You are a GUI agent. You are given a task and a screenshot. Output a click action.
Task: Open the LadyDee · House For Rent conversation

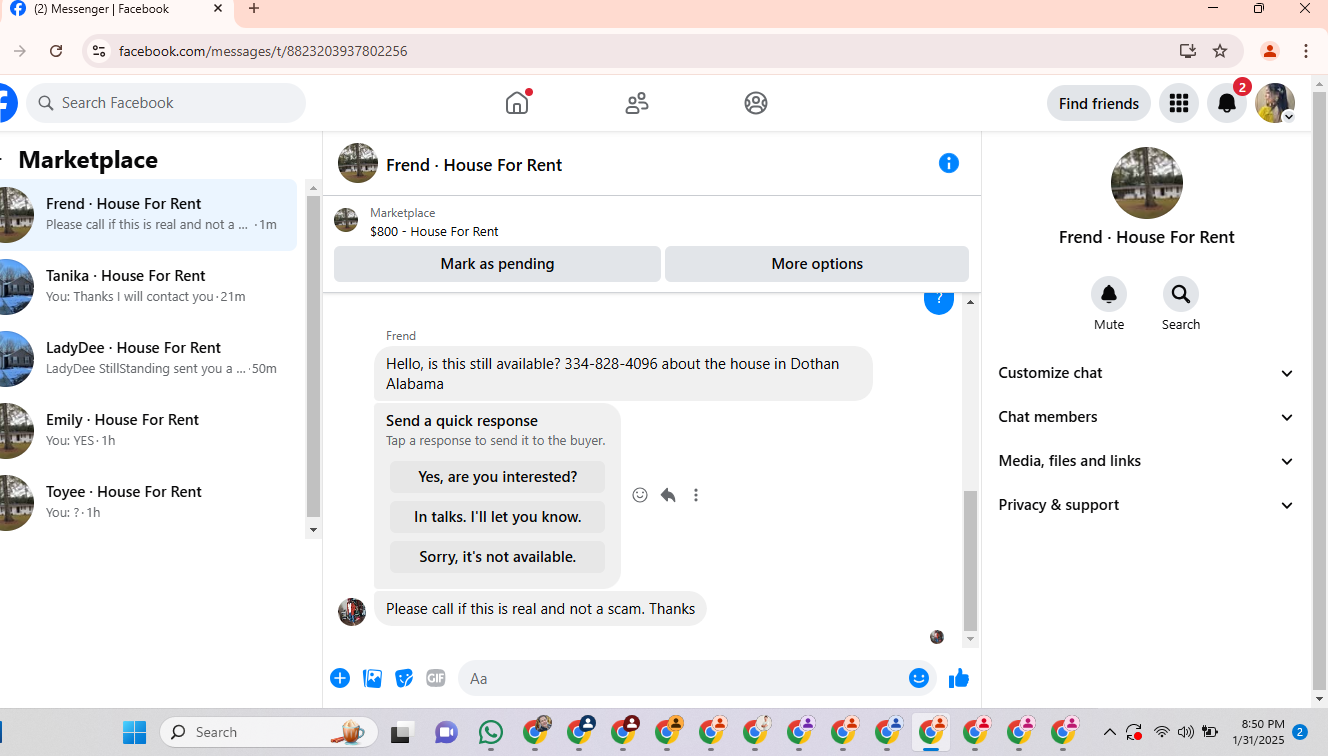click(x=149, y=358)
